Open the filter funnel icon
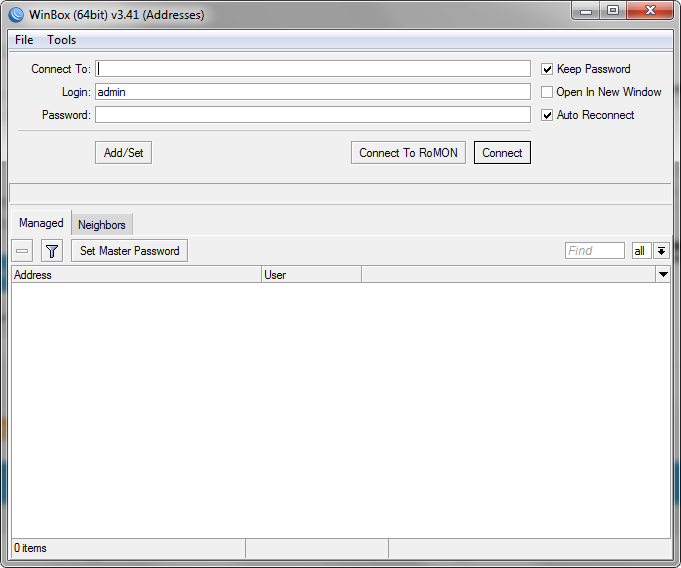681x568 pixels. point(52,251)
